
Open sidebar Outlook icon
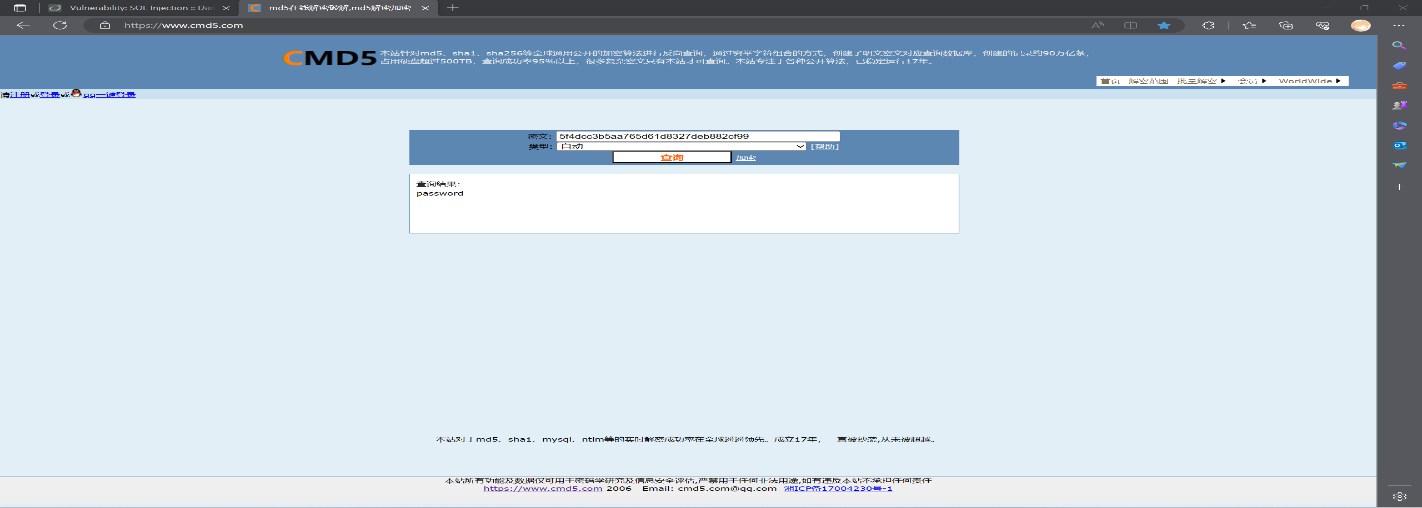click(1399, 145)
